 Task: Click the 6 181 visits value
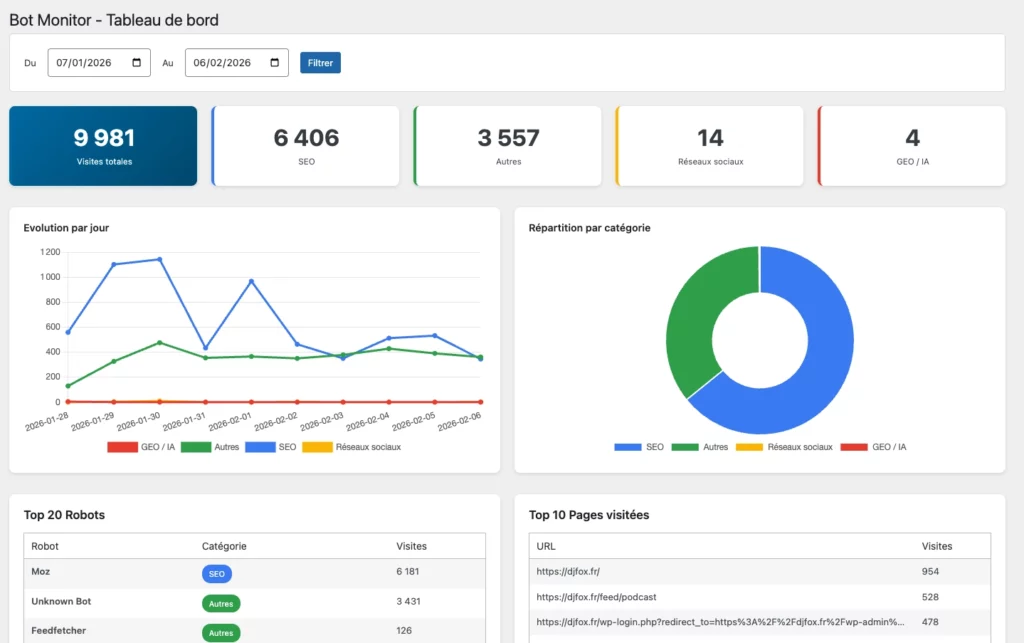[408, 572]
